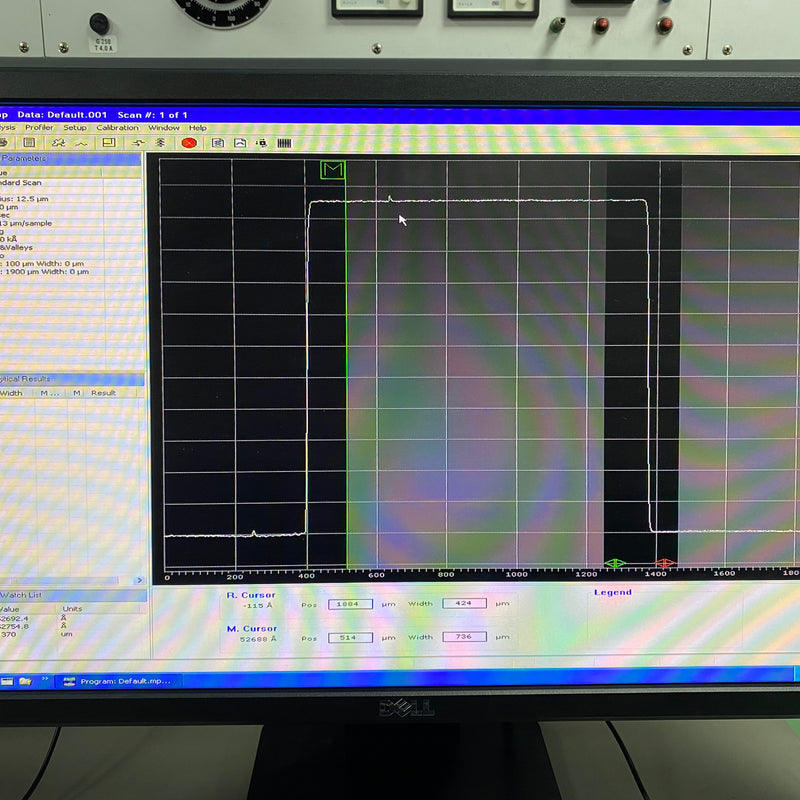Image resolution: width=800 pixels, height=800 pixels.
Task: Click the M. Cursor label
Action: [x=252, y=629]
